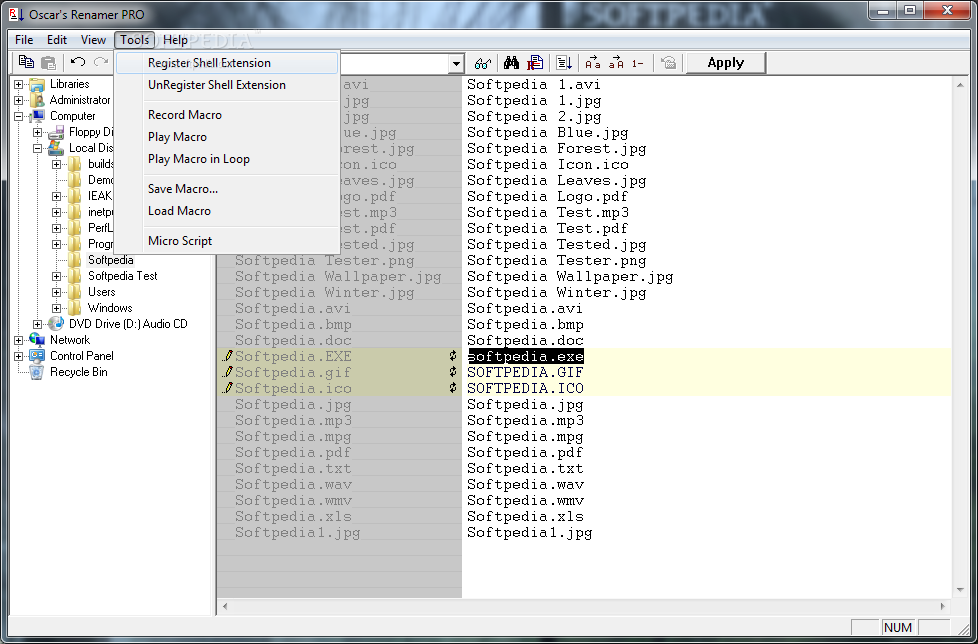Click the new name Softpedia Wallpaper.jpg

click(569, 276)
